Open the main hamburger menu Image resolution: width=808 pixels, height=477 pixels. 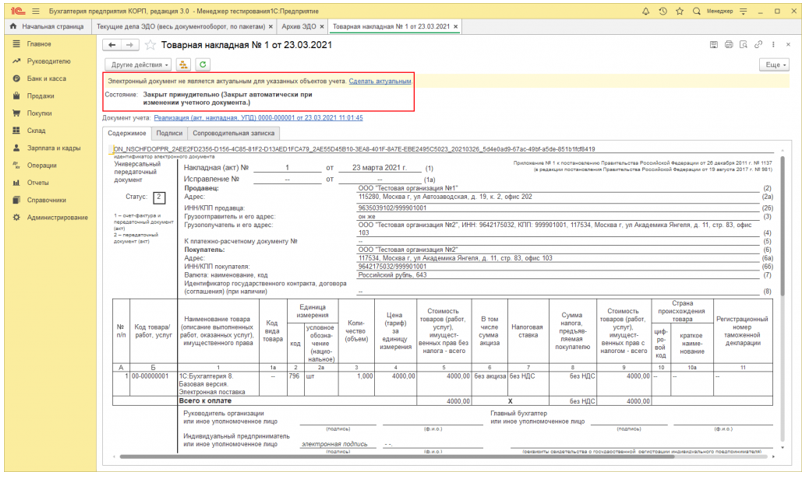pos(36,11)
